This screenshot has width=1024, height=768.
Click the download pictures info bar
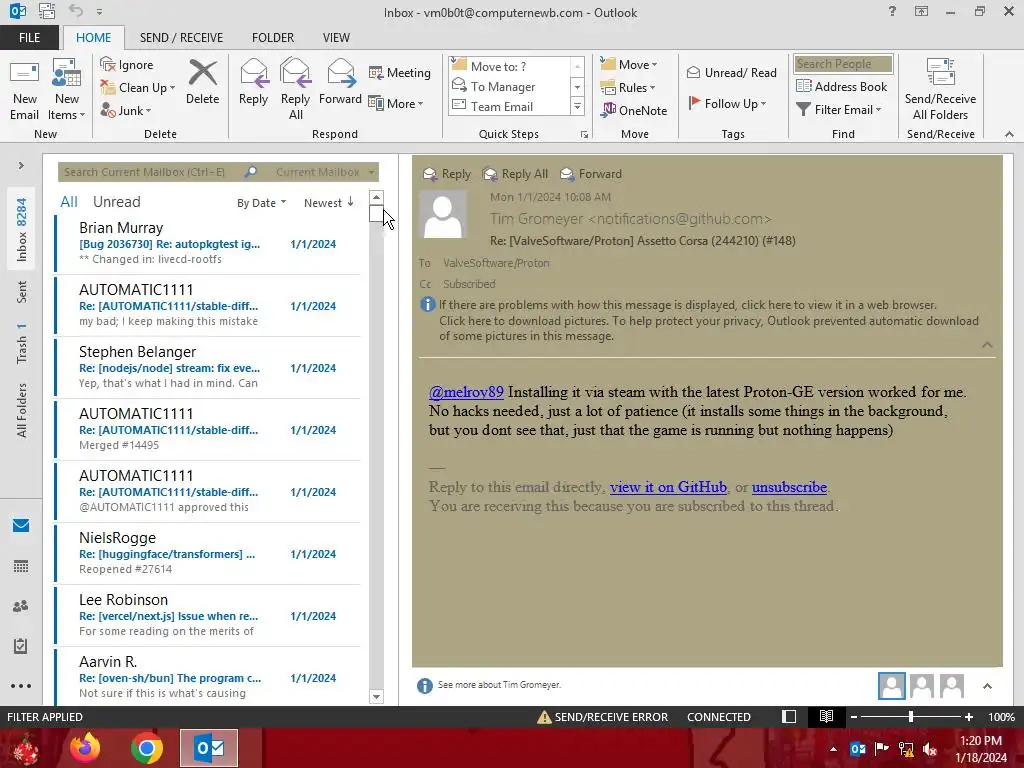pos(709,328)
